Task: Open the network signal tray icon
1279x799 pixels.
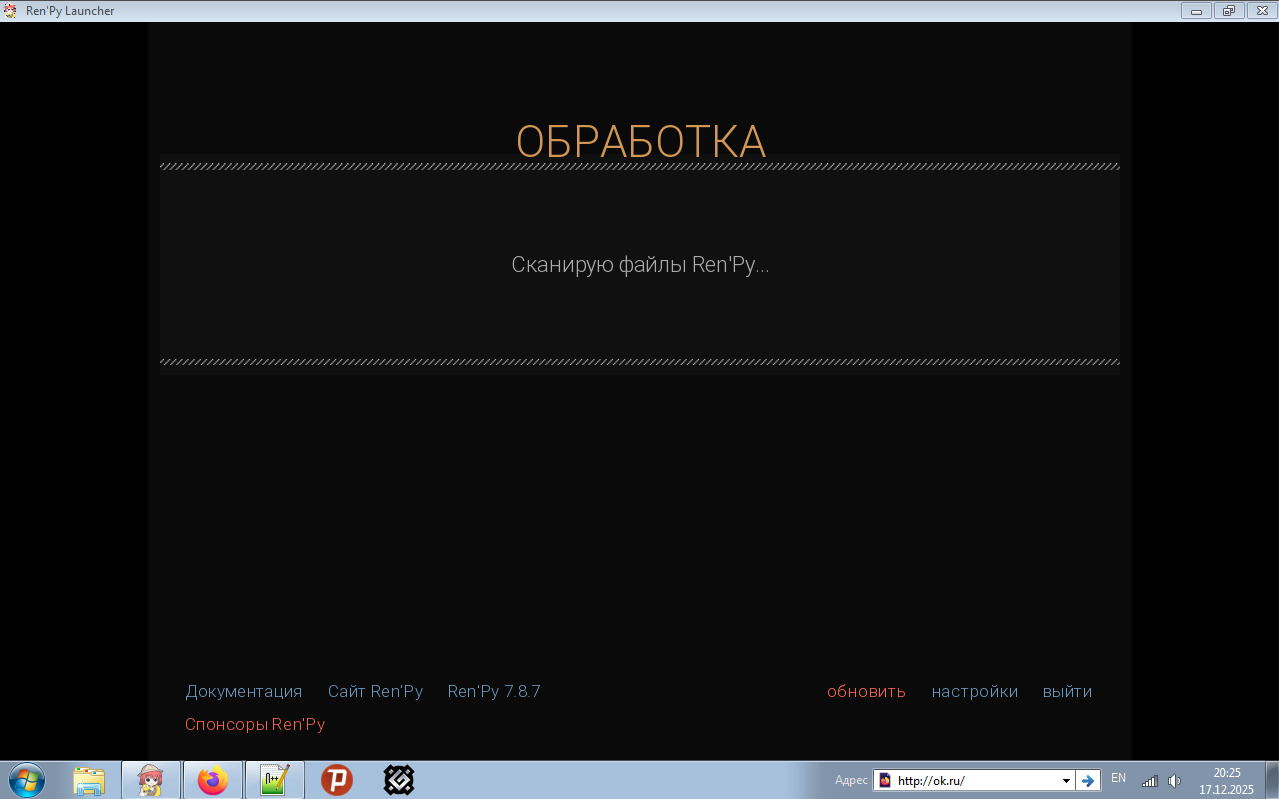Action: pyautogui.click(x=1150, y=781)
